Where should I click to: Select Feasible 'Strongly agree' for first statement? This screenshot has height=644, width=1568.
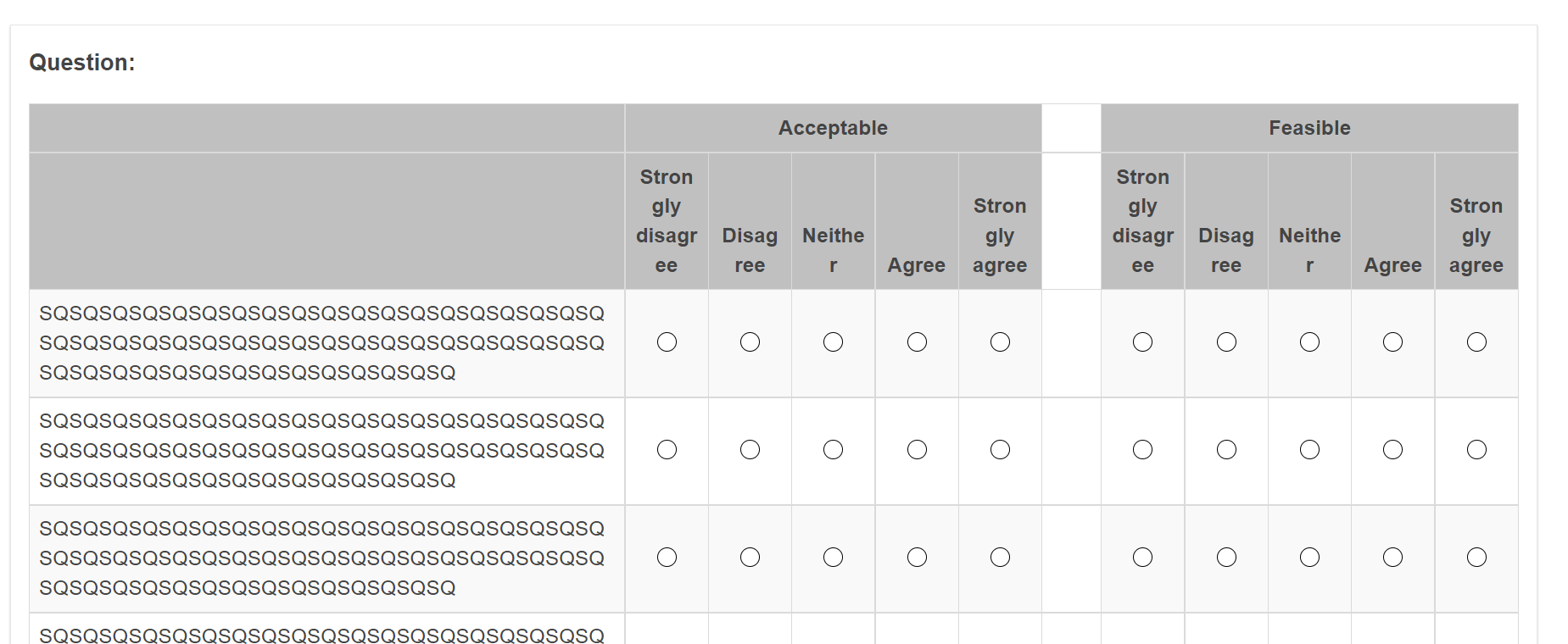(1476, 342)
